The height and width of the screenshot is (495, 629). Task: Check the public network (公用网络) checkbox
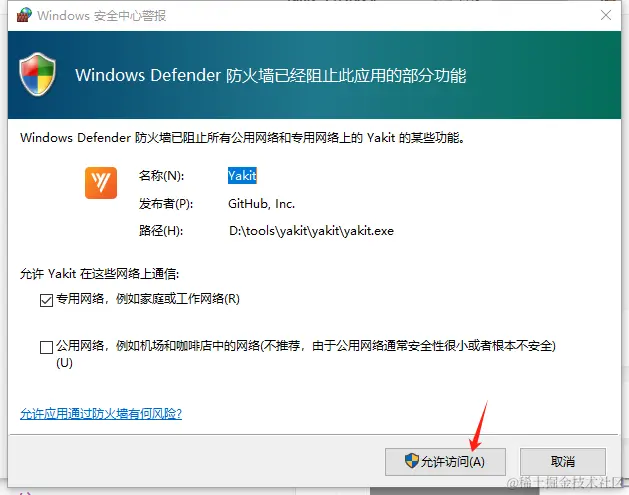click(x=47, y=347)
